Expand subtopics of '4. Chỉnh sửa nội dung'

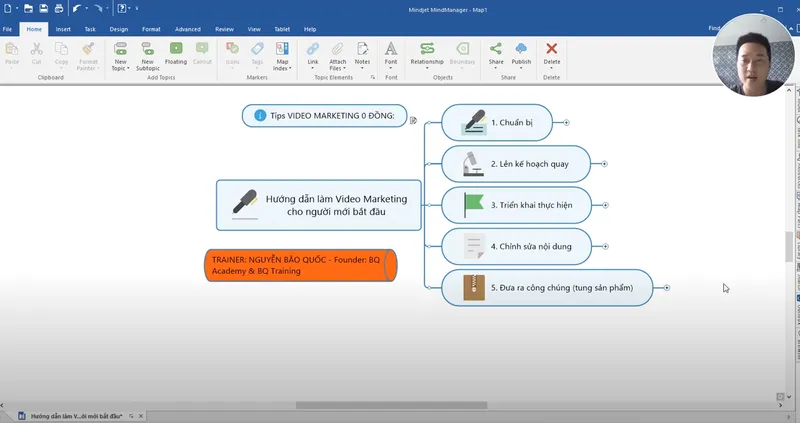(605, 246)
